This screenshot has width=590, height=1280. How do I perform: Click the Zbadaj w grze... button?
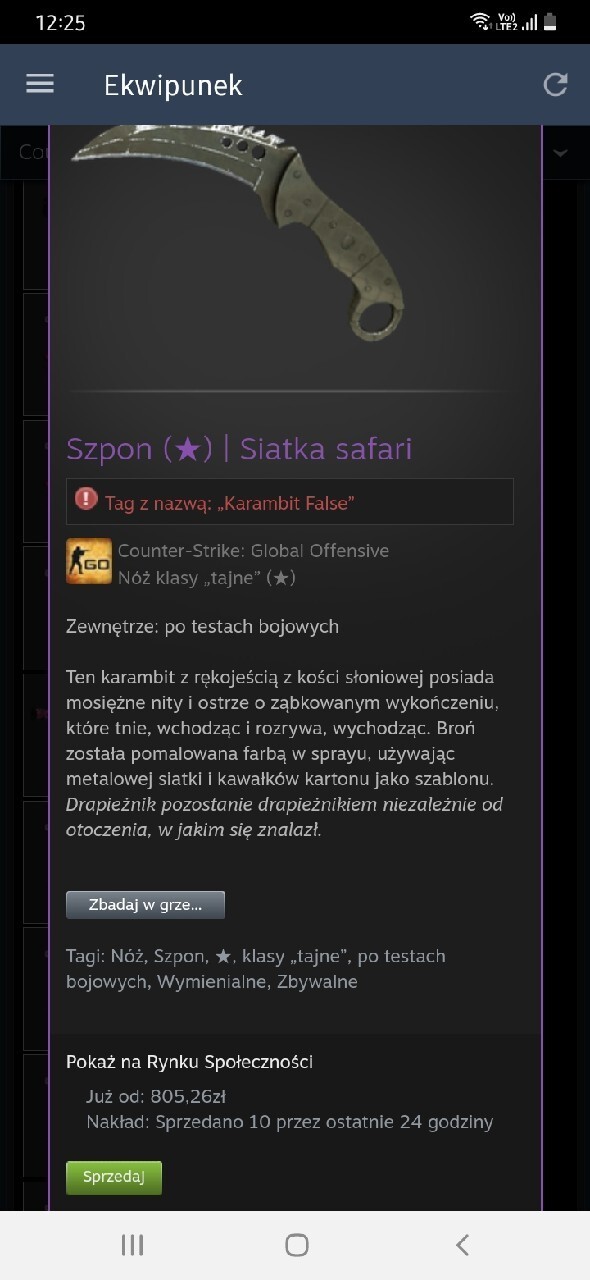pos(145,905)
